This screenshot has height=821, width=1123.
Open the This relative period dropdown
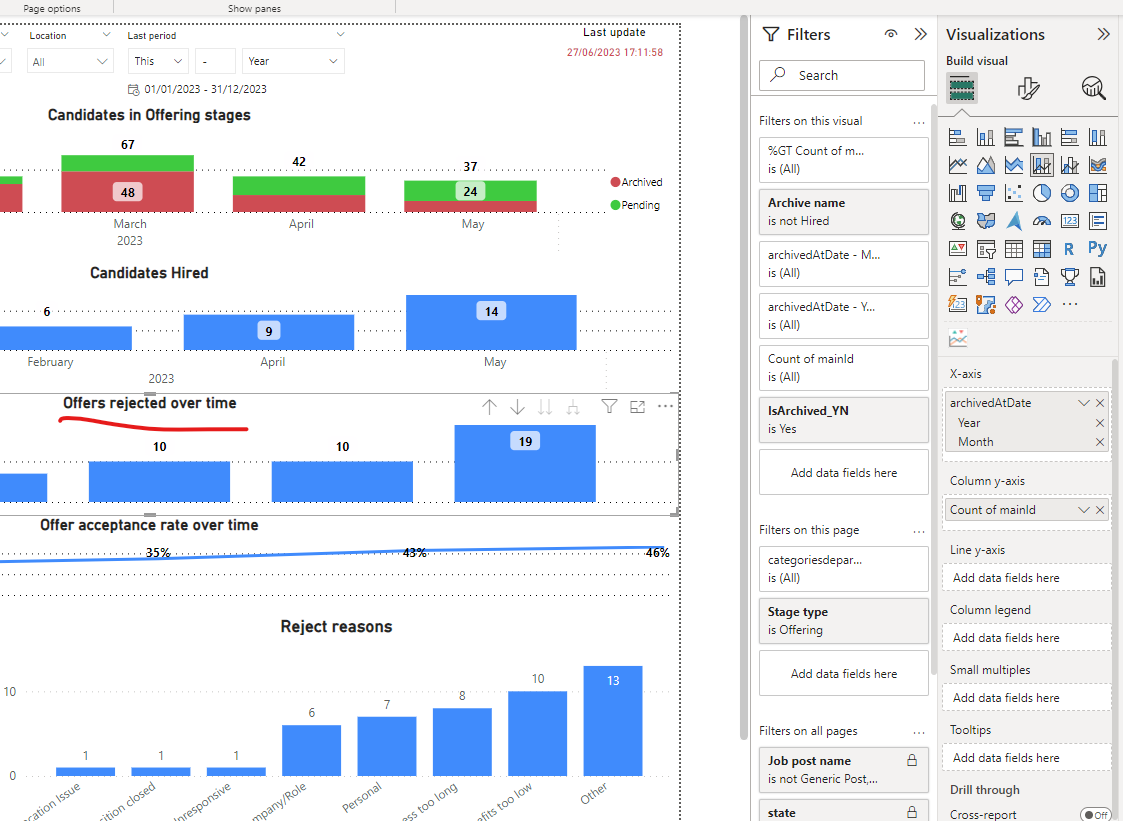click(x=158, y=62)
